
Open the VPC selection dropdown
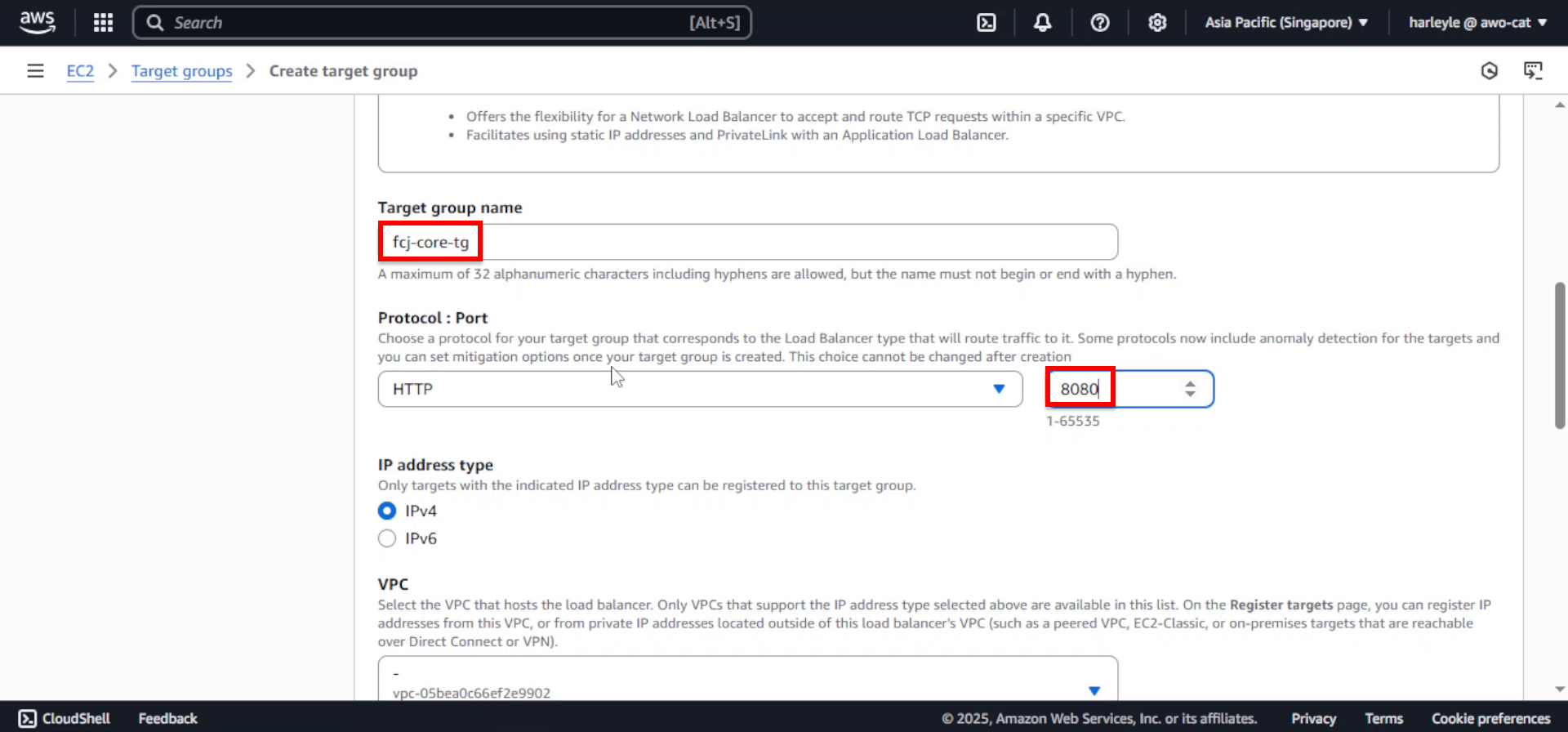(x=747, y=678)
